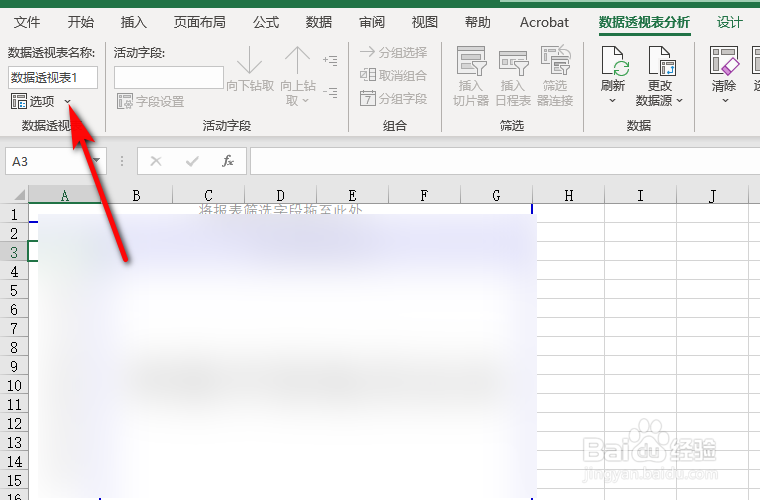760x500 pixels.
Task: Open the 审阅 ribbon tab
Action: [371, 22]
